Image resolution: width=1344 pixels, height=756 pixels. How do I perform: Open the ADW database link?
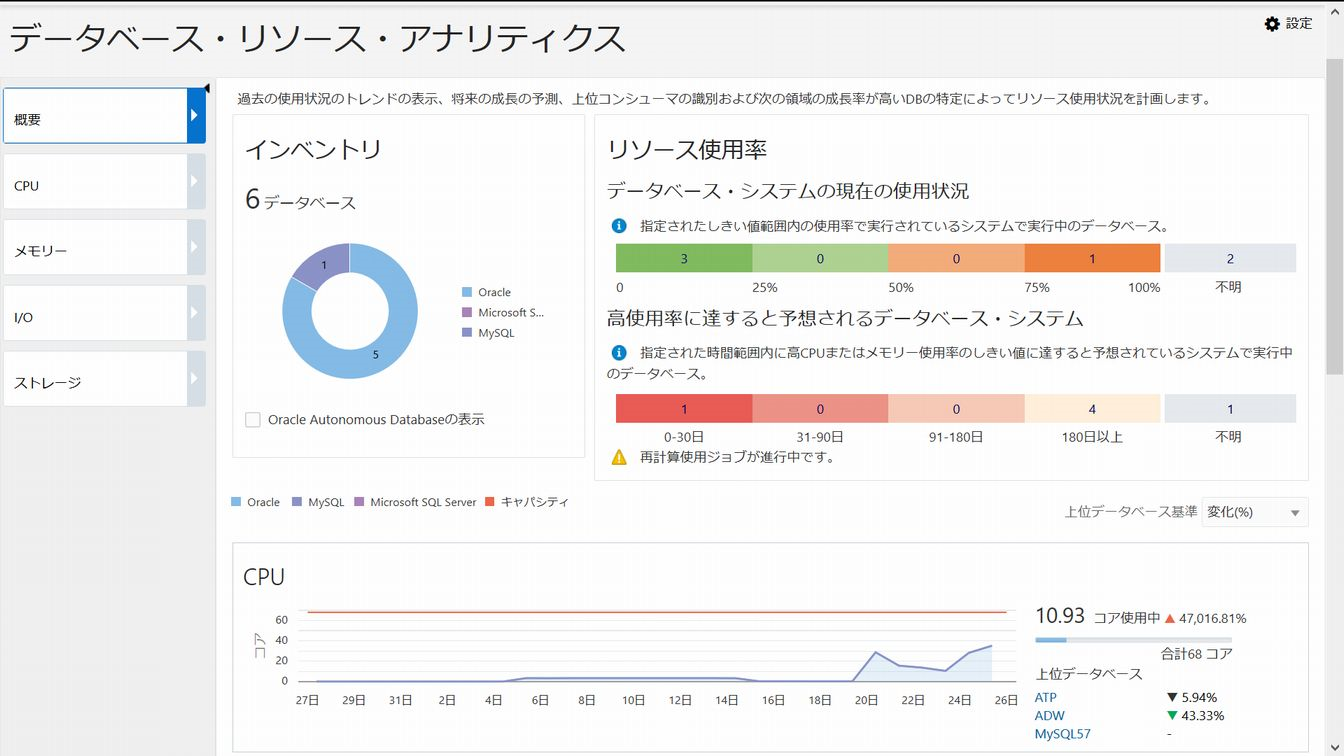point(1049,716)
